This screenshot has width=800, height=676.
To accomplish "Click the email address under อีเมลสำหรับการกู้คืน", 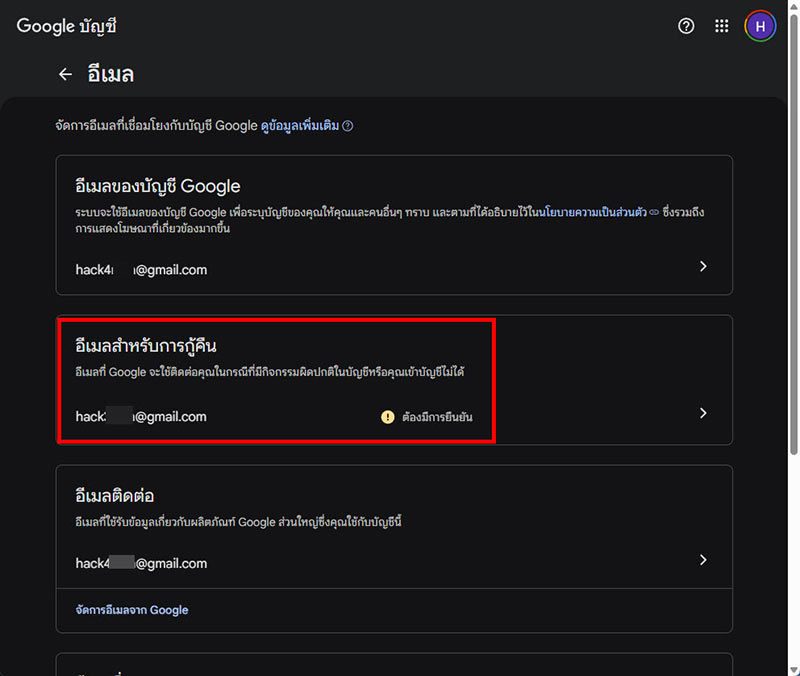I will tap(141, 417).
